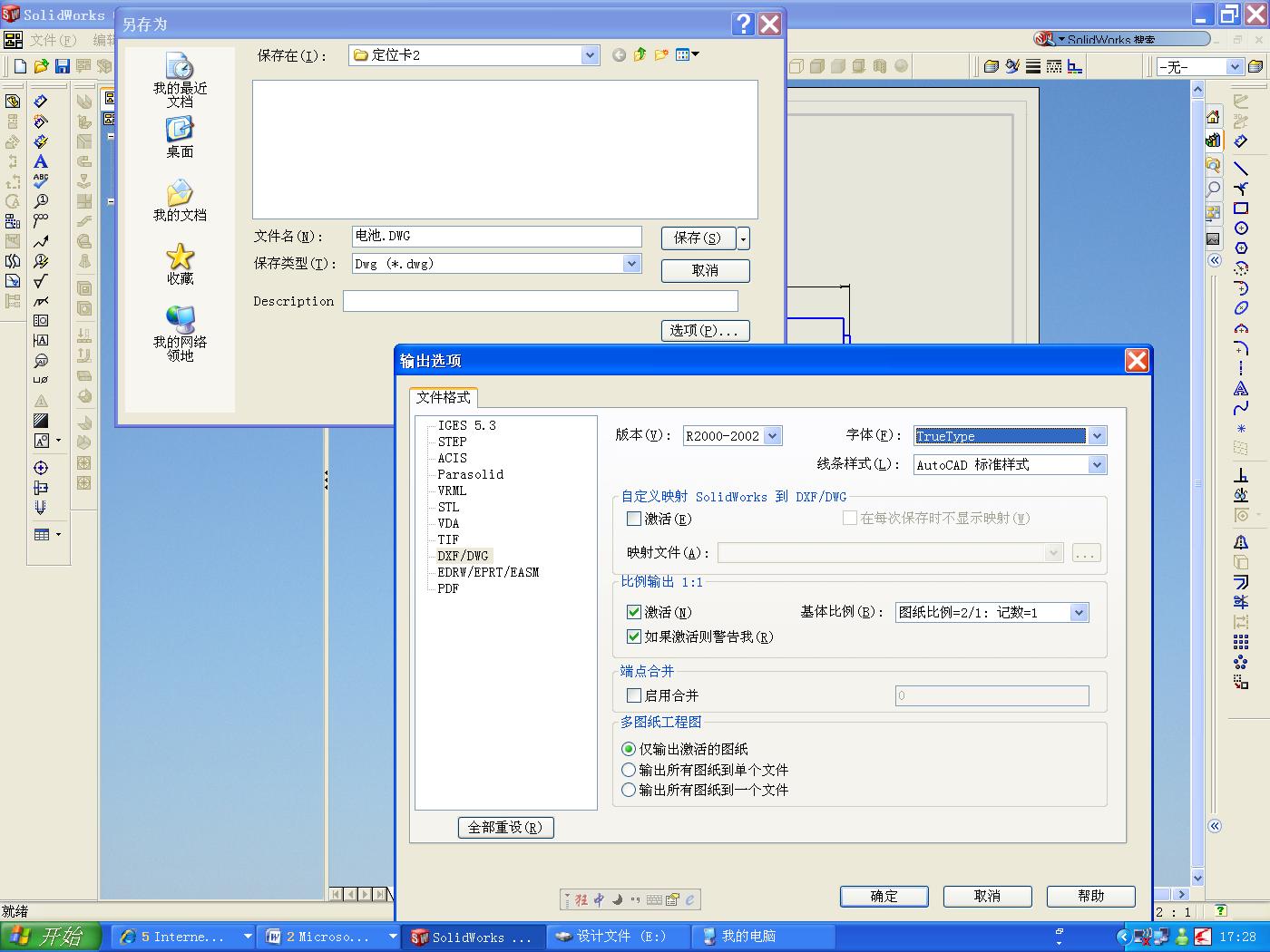Screen dimensions: 1270x952
Task: Open the Windows 开始 Start menu
Action: point(53,937)
